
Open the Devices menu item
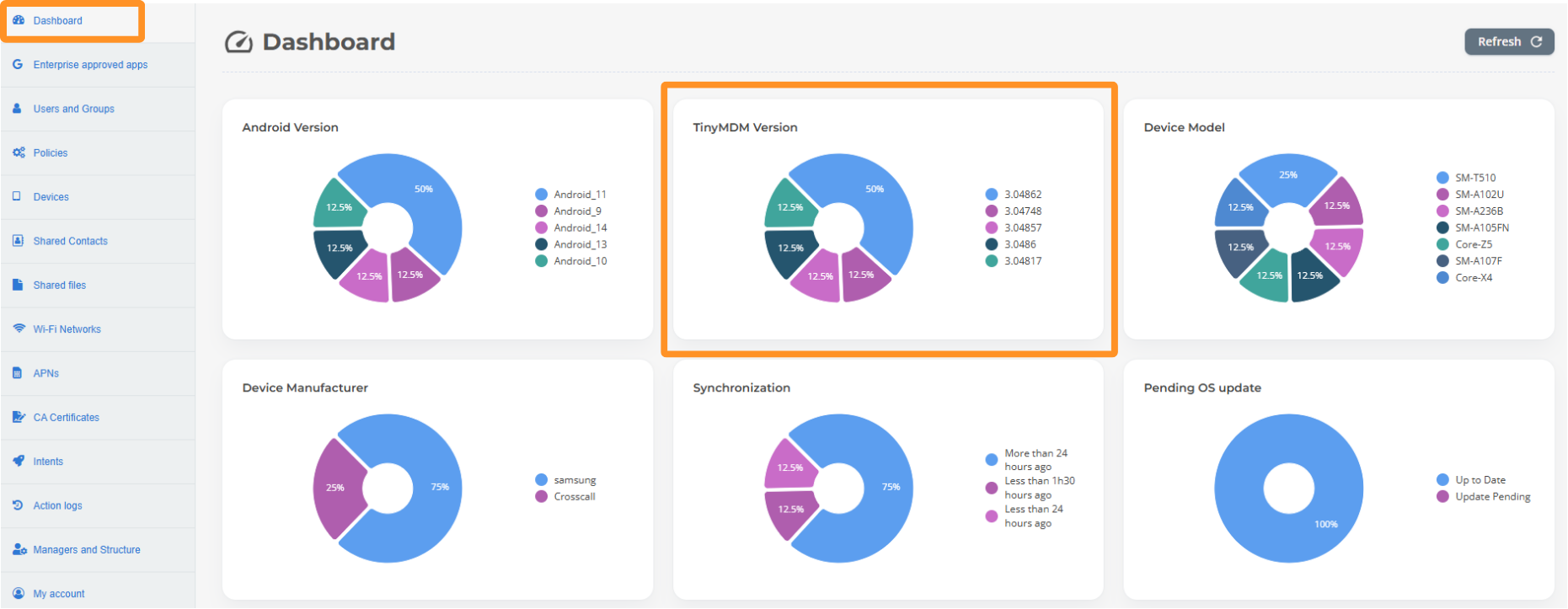(x=51, y=197)
